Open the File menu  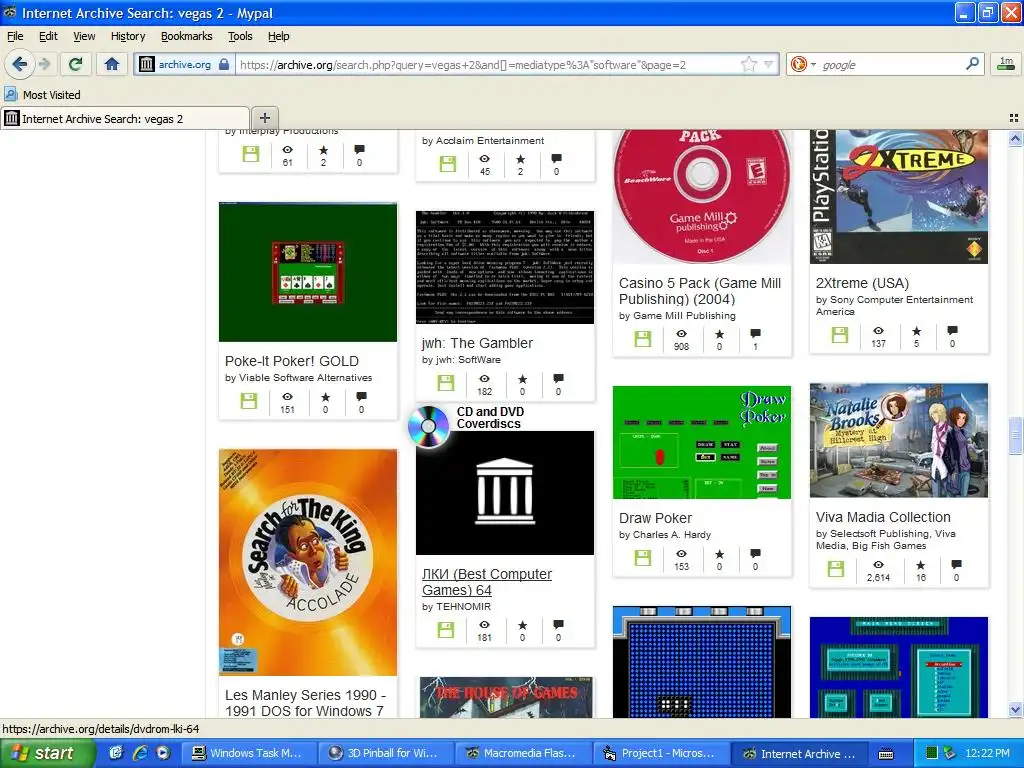click(x=15, y=37)
